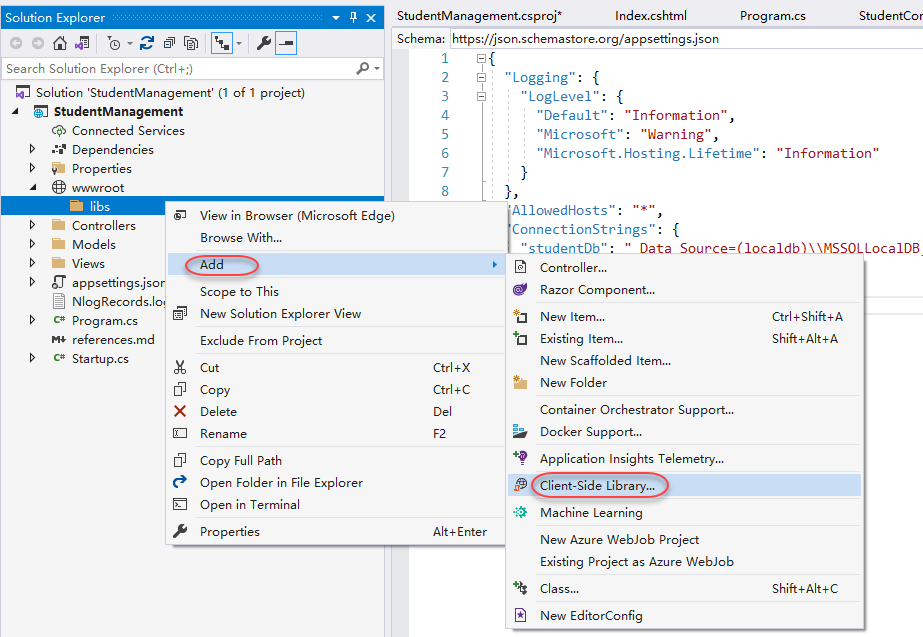Image resolution: width=923 pixels, height=637 pixels.
Task: Open the Properties wrench icon
Action: click(x=263, y=43)
